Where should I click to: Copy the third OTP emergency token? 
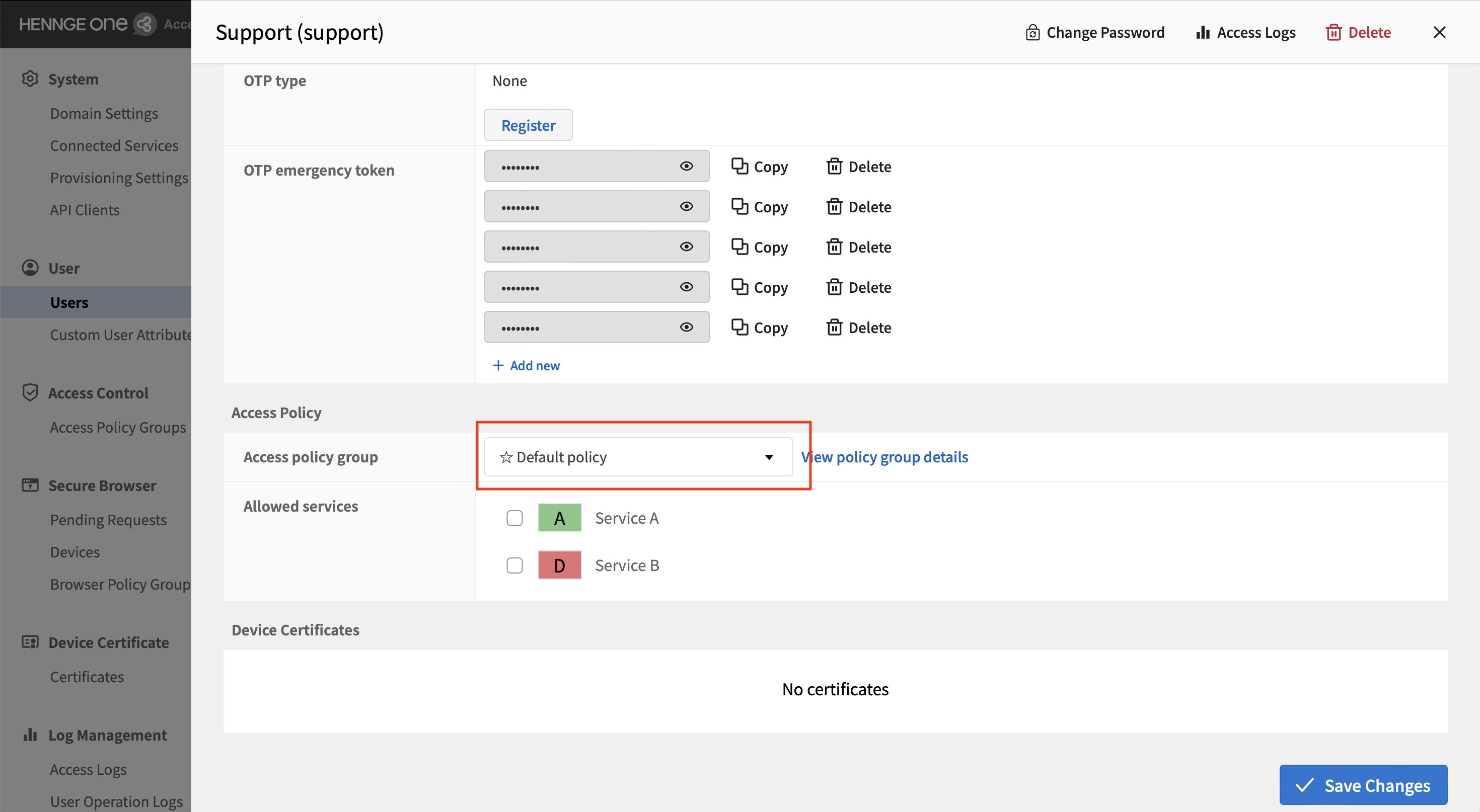[x=759, y=247]
